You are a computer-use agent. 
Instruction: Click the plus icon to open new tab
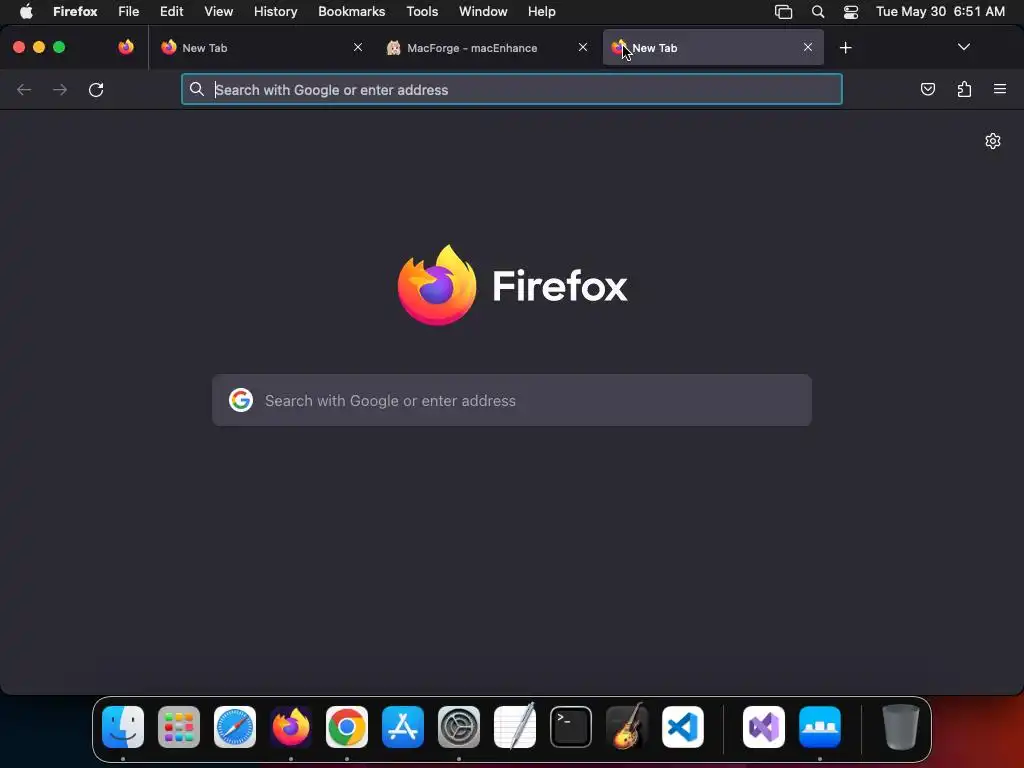pos(845,48)
